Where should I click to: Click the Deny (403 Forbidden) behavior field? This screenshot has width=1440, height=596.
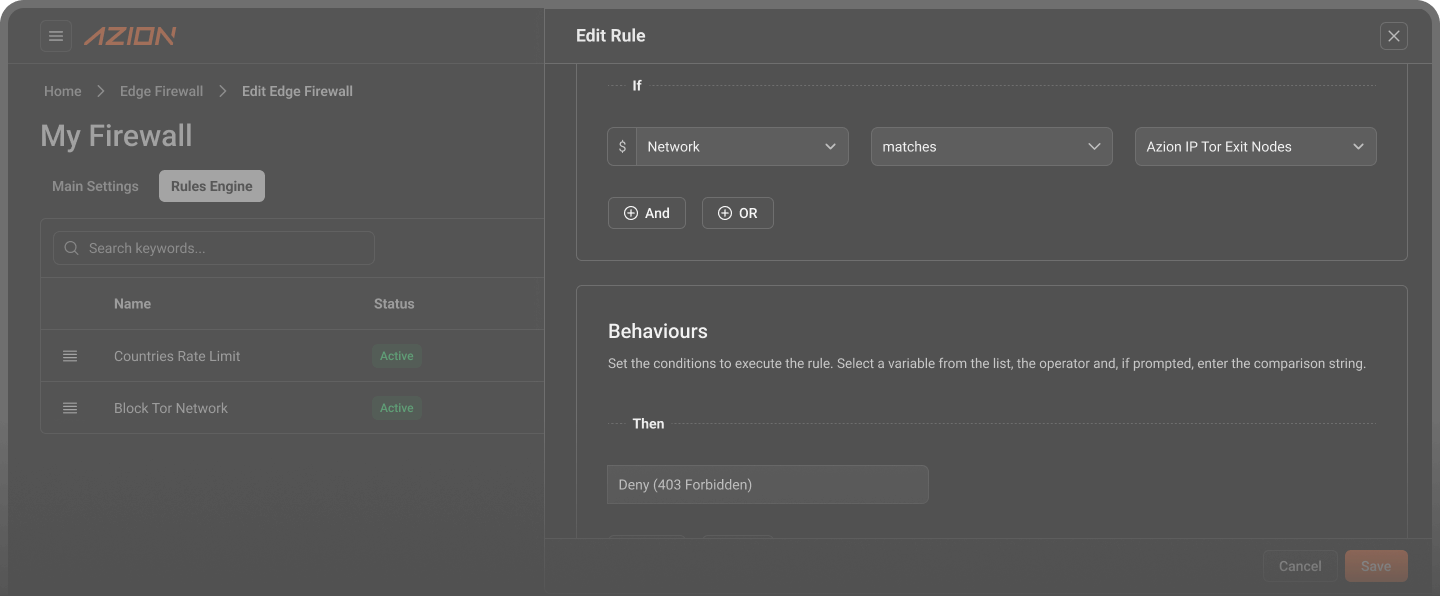tap(768, 484)
